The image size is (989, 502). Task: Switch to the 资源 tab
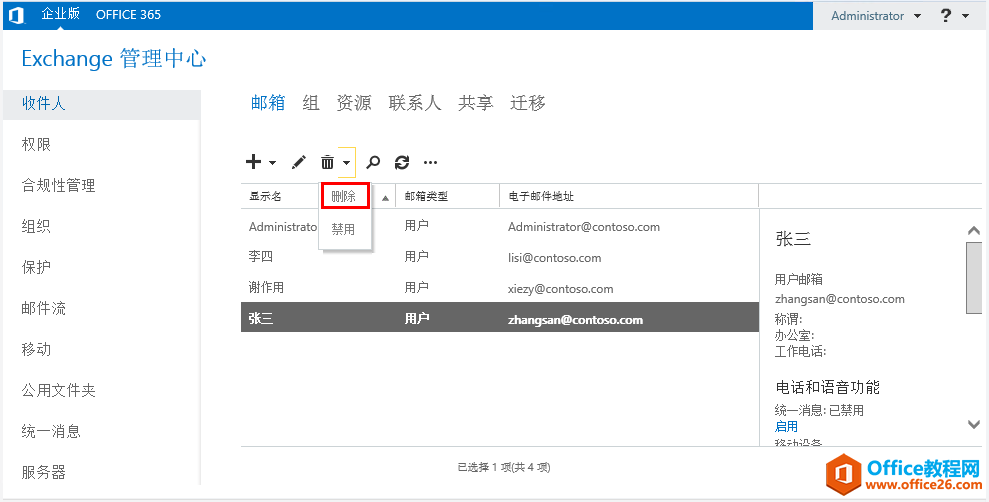coord(354,103)
